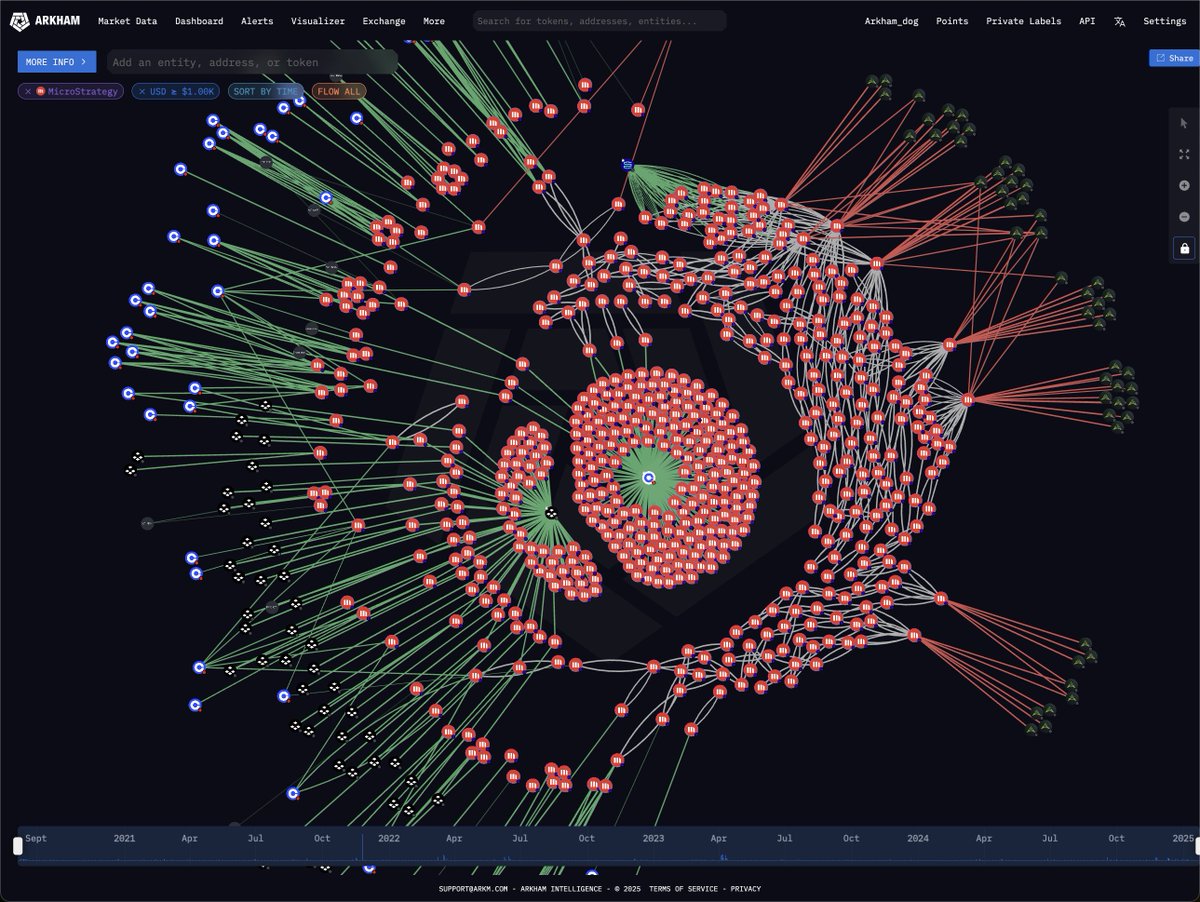1200x902 pixels.
Task: Click the MicroStrategy chip label
Action: 82,91
